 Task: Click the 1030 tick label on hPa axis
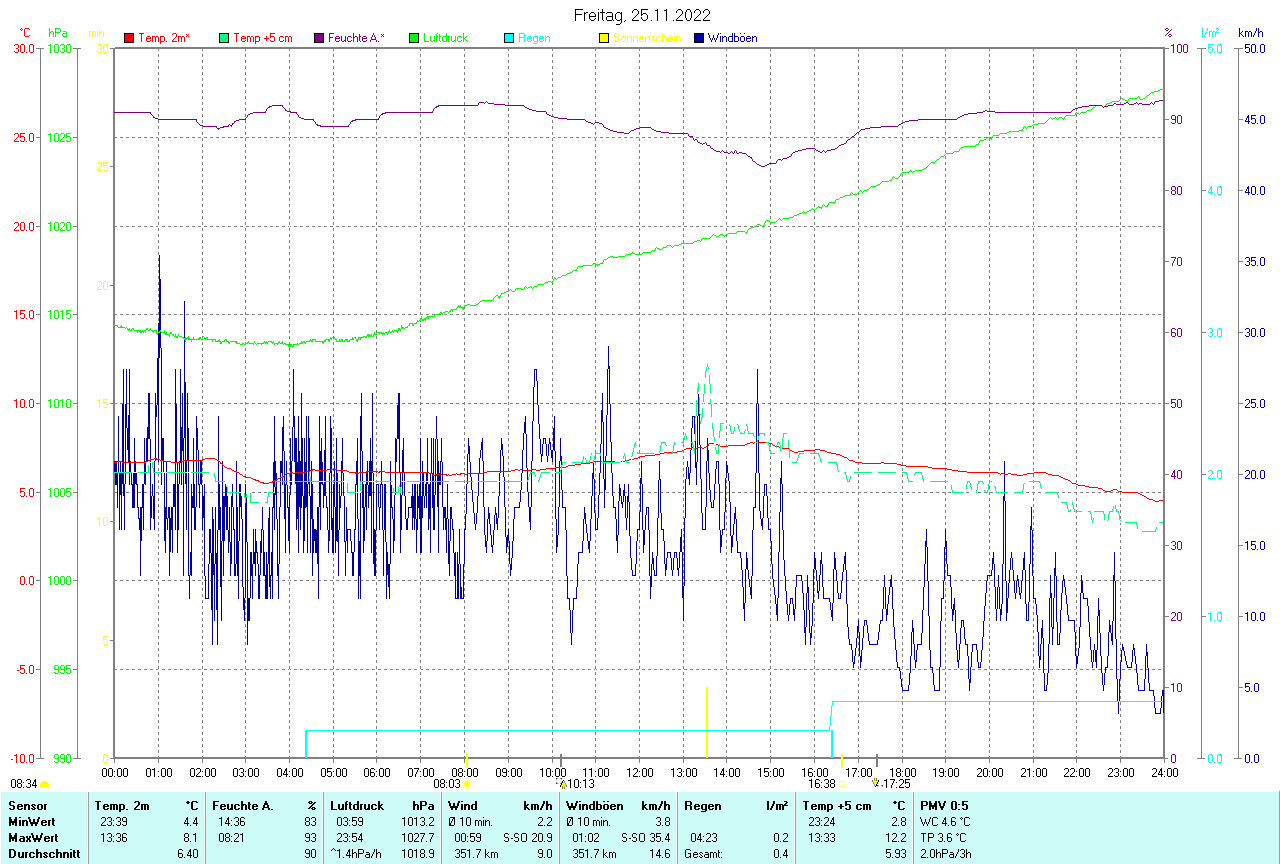point(58,48)
